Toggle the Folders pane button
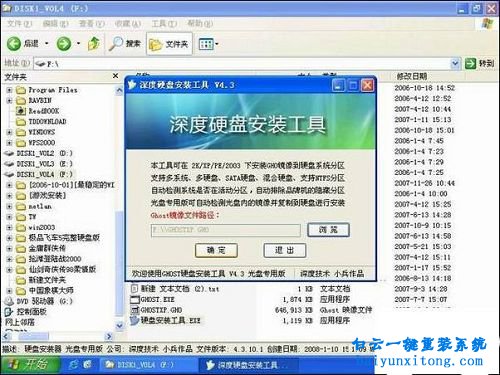This screenshot has height=375, width=500. (x=169, y=44)
